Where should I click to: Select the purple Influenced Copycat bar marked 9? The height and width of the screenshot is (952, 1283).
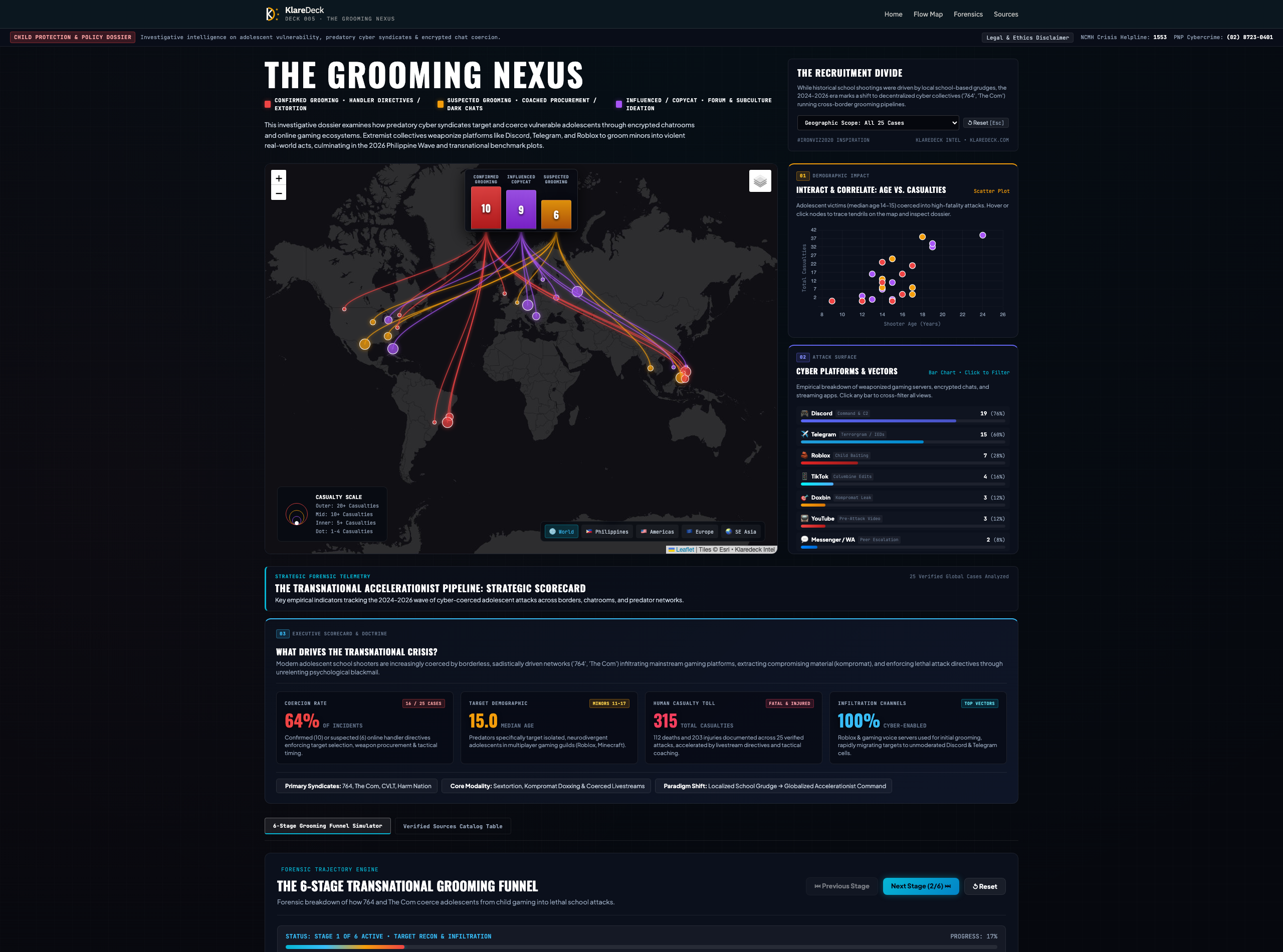click(x=521, y=210)
